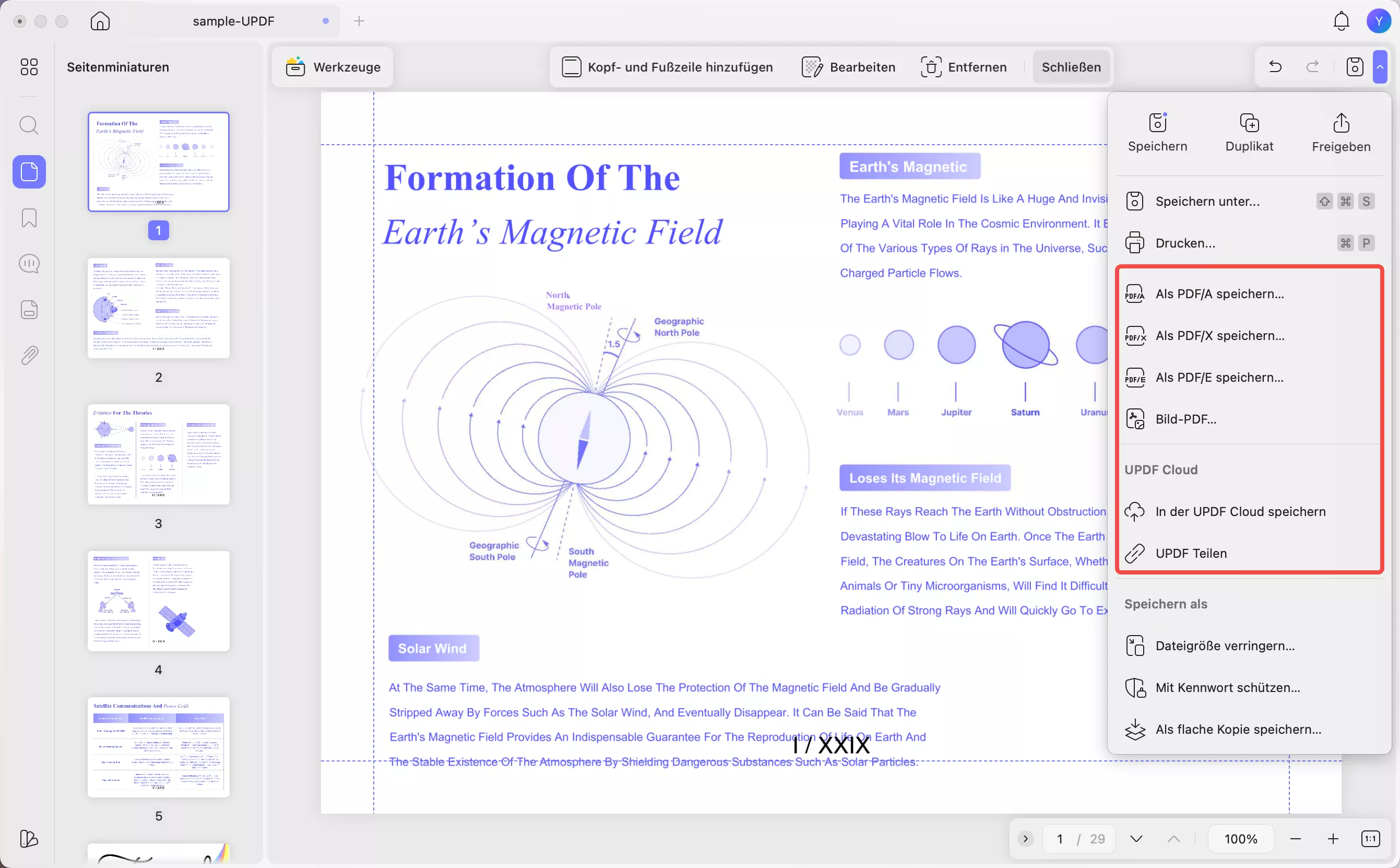1400x868 pixels.
Task: Choose Als PDF/A speichern from menu
Action: 1219,294
